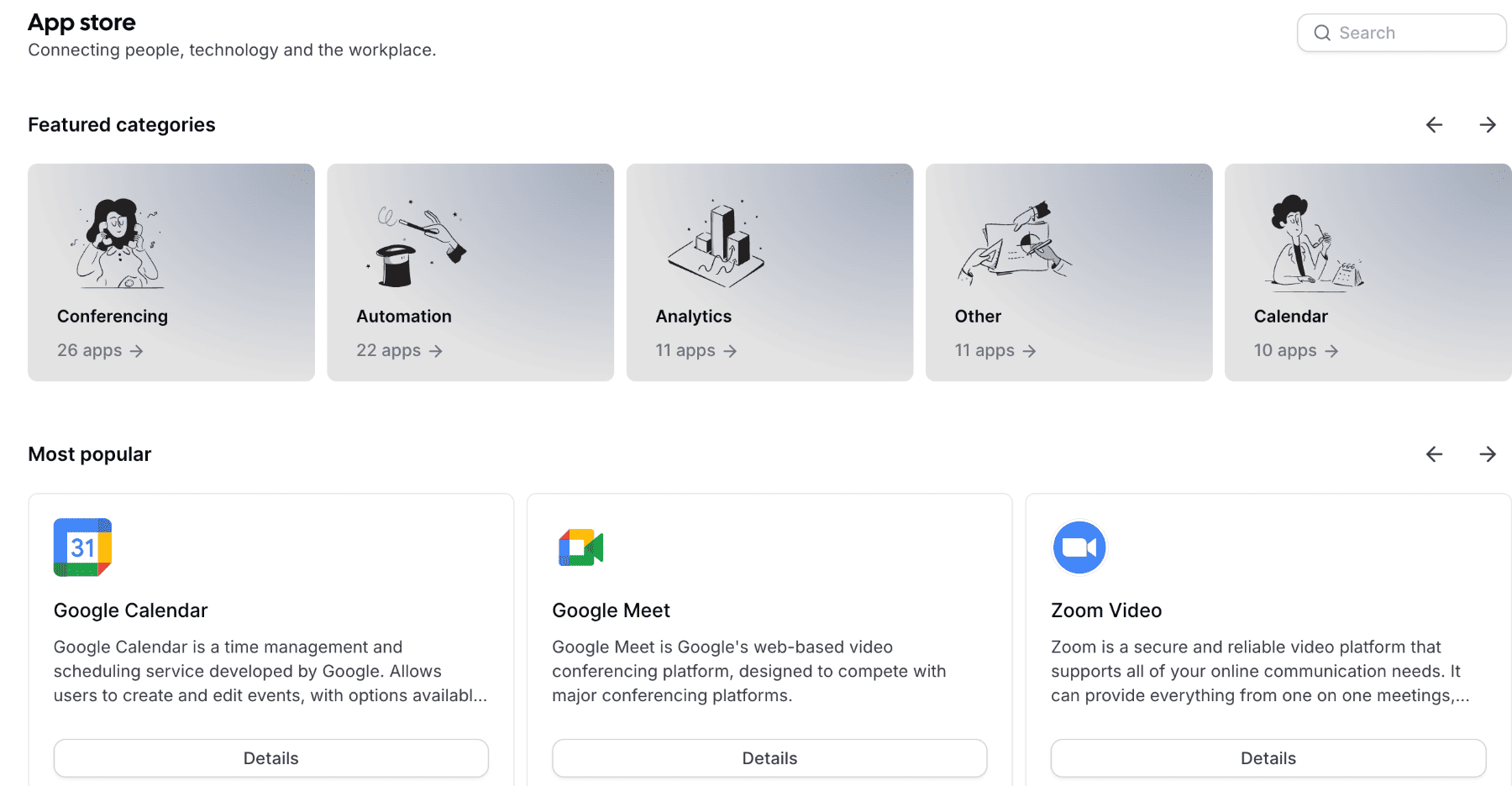
Task: Open Details for Google Meet
Action: pos(769,757)
